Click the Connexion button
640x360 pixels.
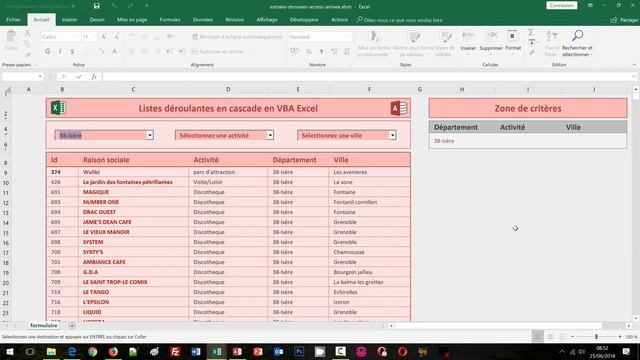click(x=562, y=5)
